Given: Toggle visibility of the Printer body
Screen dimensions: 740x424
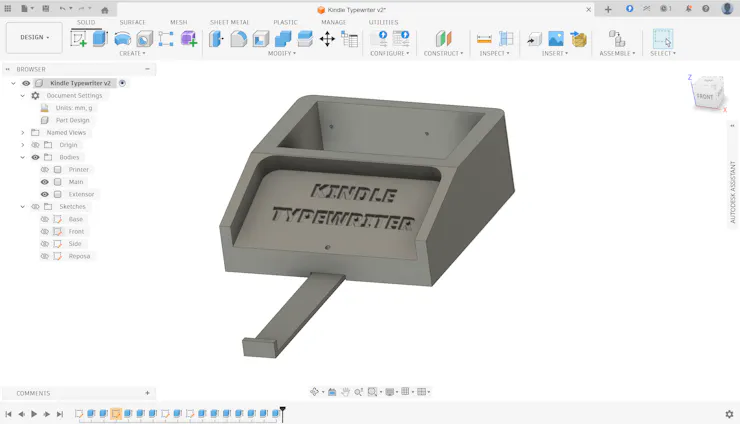Looking at the screenshot, I should [x=44, y=170].
